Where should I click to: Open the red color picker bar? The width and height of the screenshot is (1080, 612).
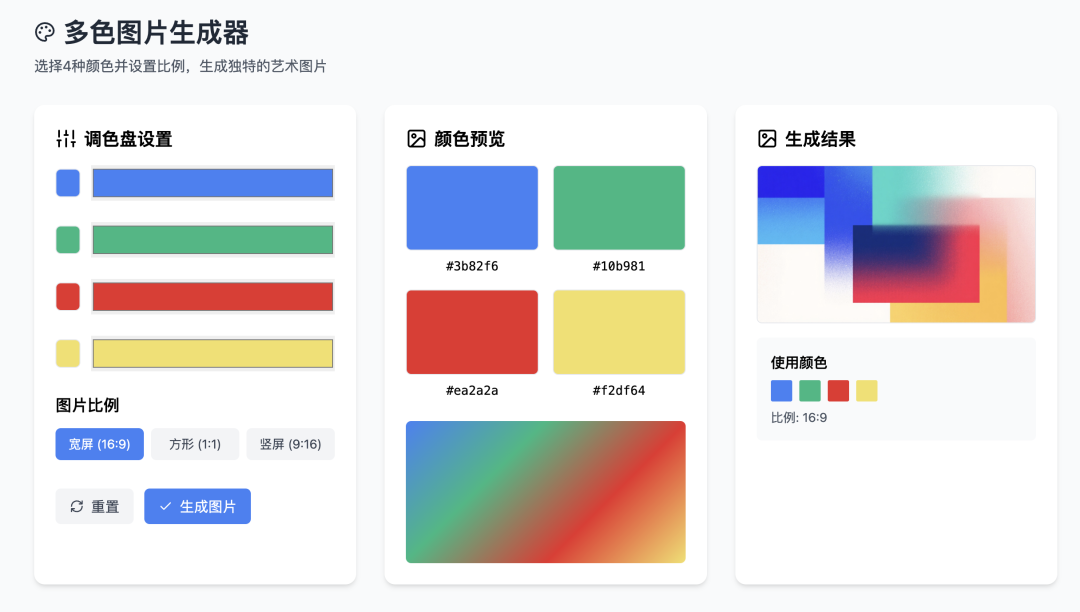click(213, 297)
